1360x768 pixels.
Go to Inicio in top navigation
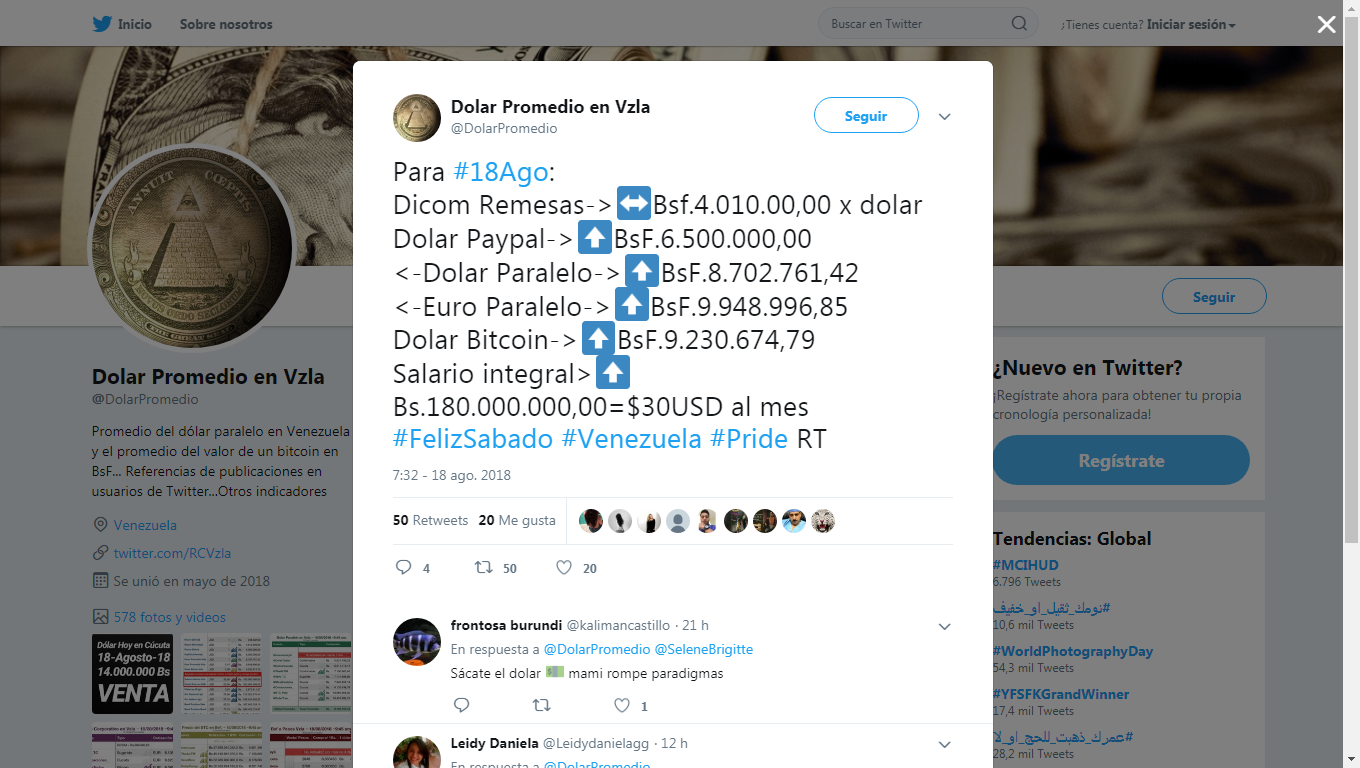pyautogui.click(x=135, y=24)
